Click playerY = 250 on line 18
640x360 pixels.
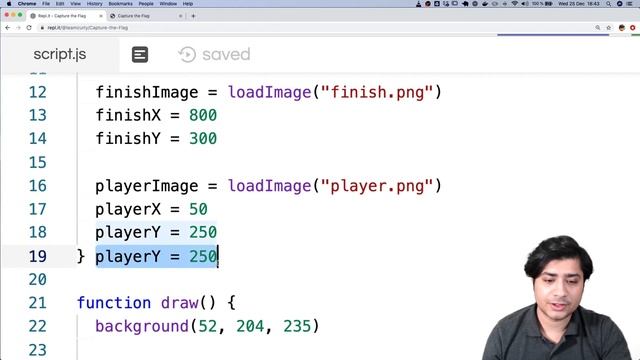[156, 233]
